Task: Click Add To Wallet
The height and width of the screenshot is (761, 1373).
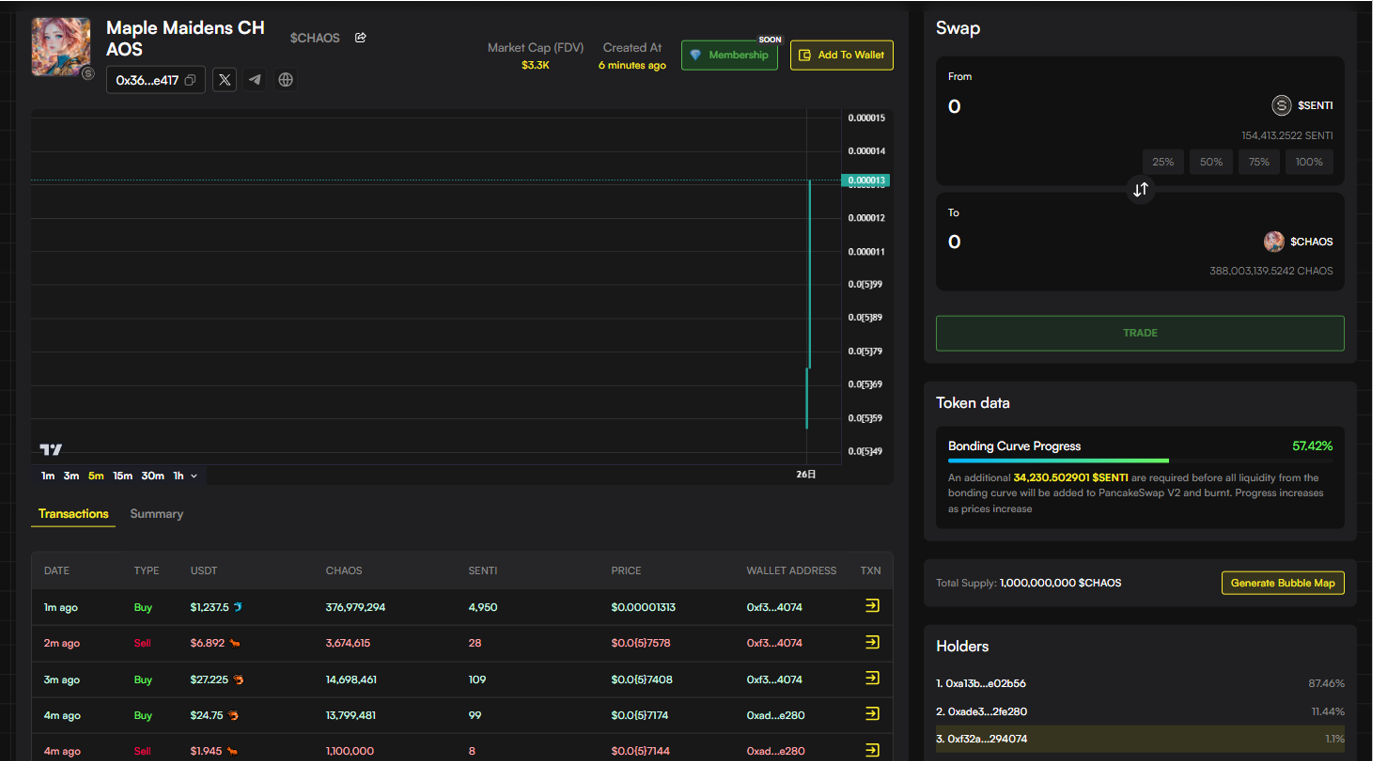Action: point(841,55)
